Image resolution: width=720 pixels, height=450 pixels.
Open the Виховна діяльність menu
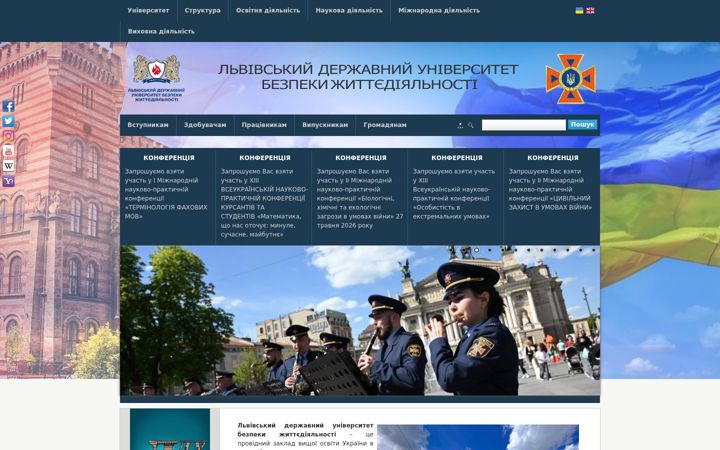[161, 32]
